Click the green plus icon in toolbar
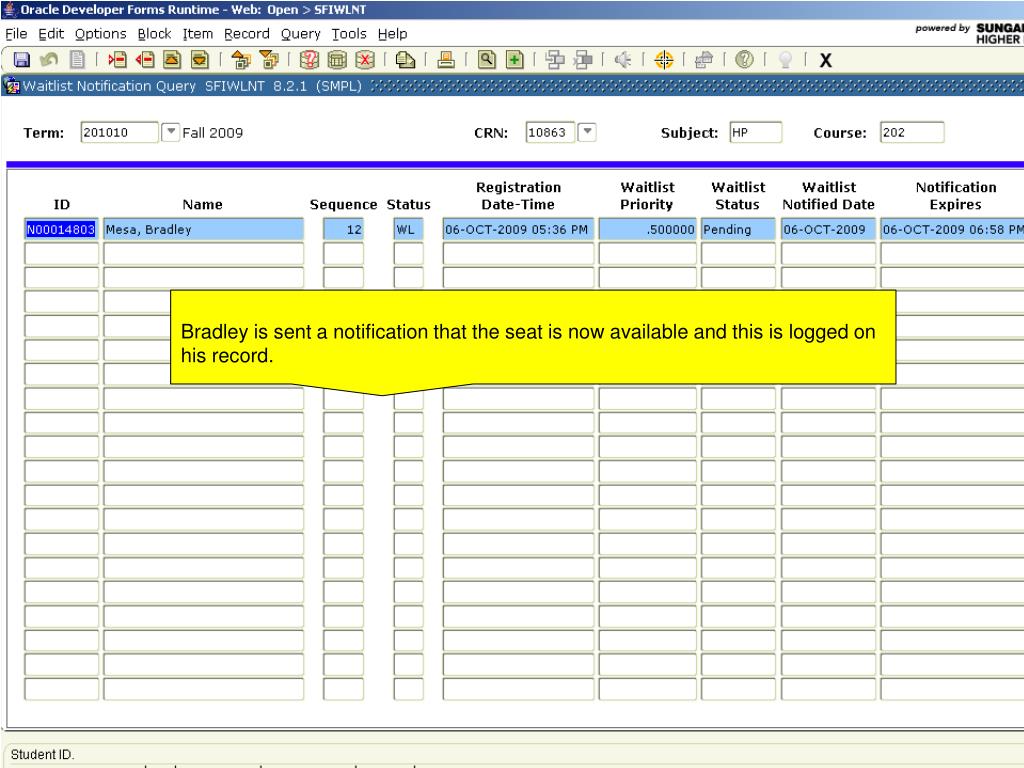 click(510, 59)
